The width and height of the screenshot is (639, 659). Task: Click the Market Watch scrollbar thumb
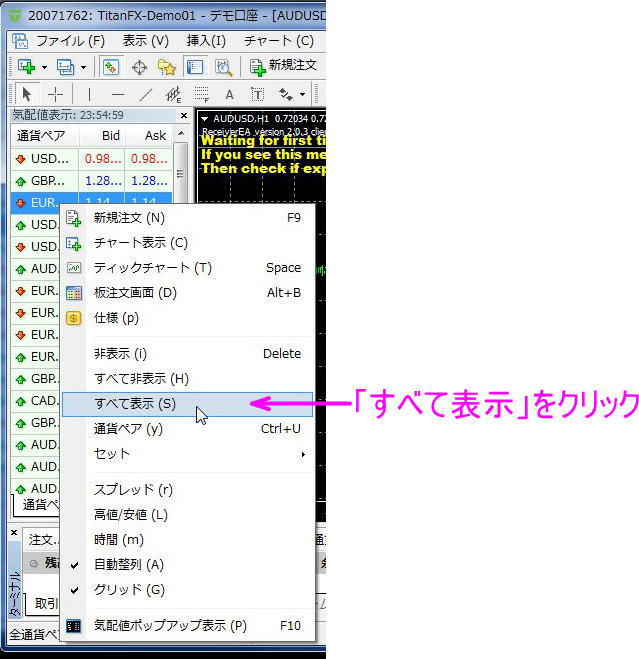click(181, 174)
